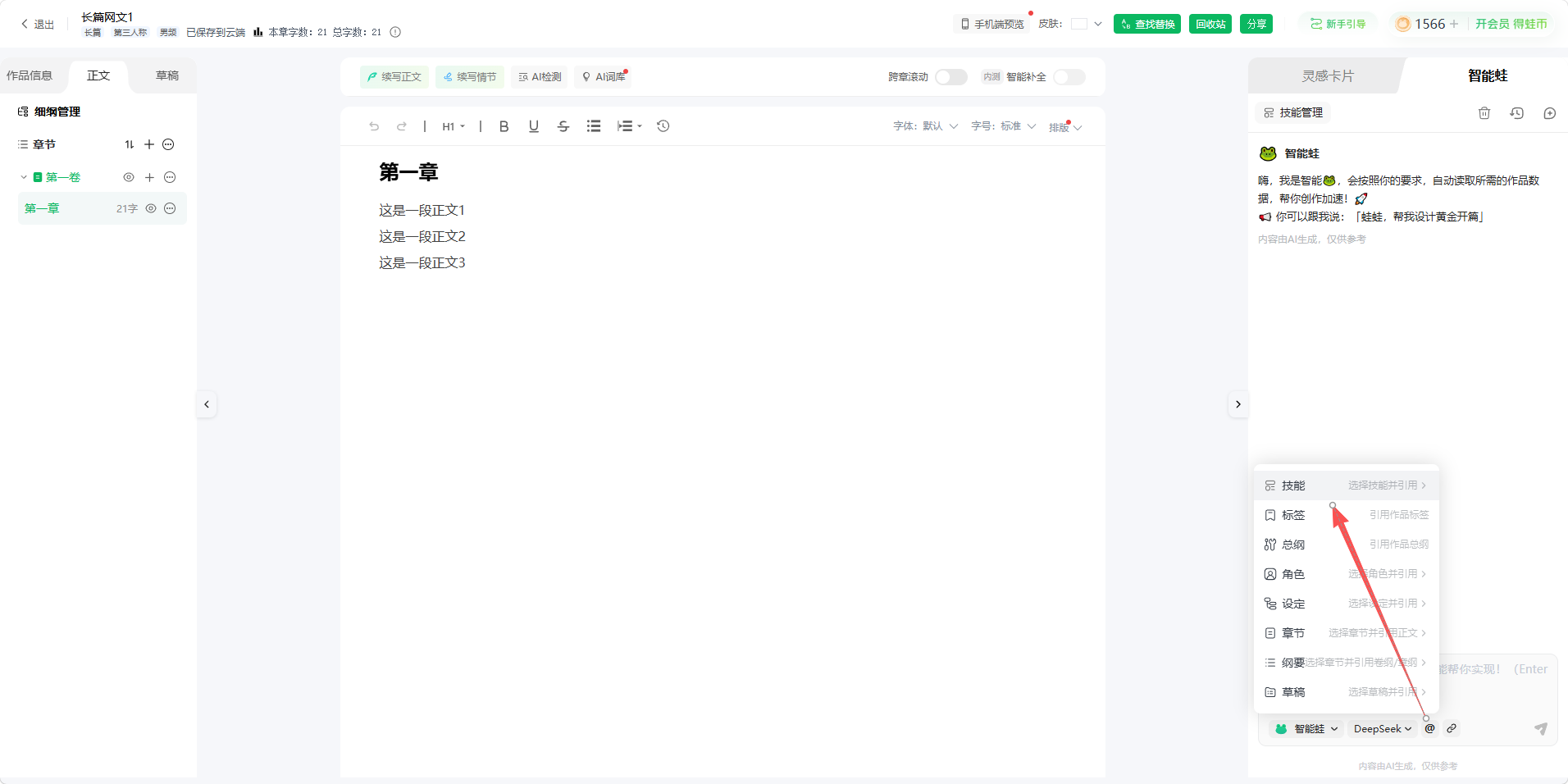Open the 字号 font size dropdown
The width and height of the screenshot is (1568, 784).
(x=1003, y=126)
